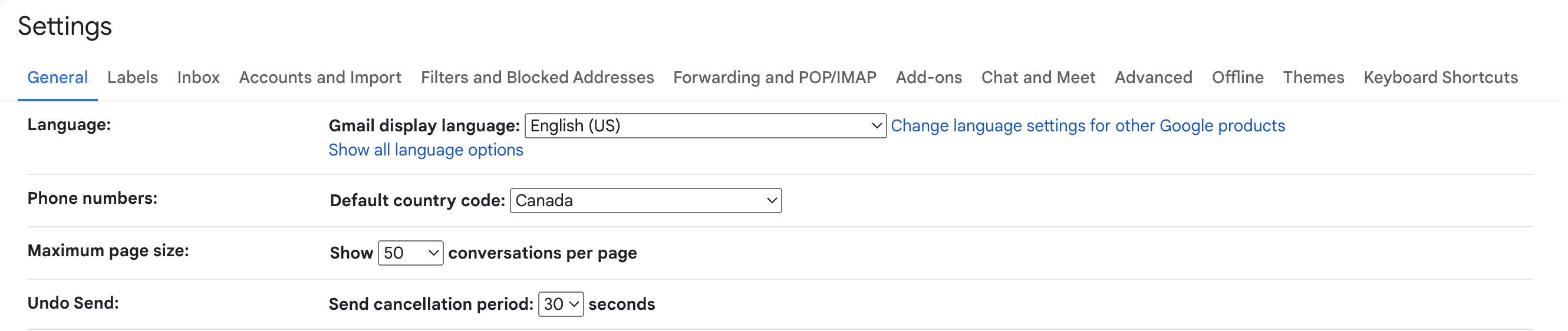Open Accounts and Import tab
The width and height of the screenshot is (1568, 331).
click(x=320, y=77)
